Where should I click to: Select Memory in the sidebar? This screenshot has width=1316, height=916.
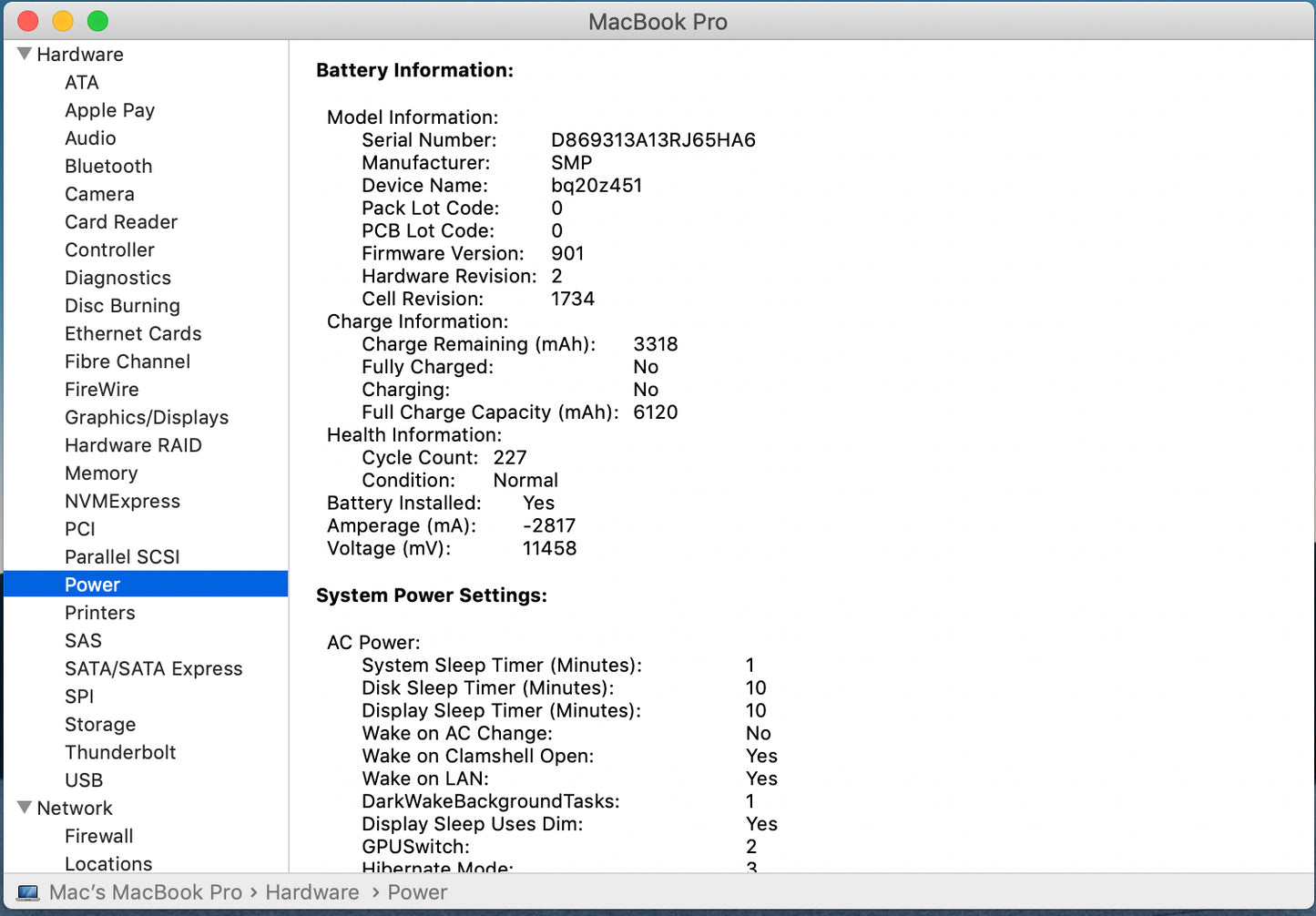coord(101,473)
